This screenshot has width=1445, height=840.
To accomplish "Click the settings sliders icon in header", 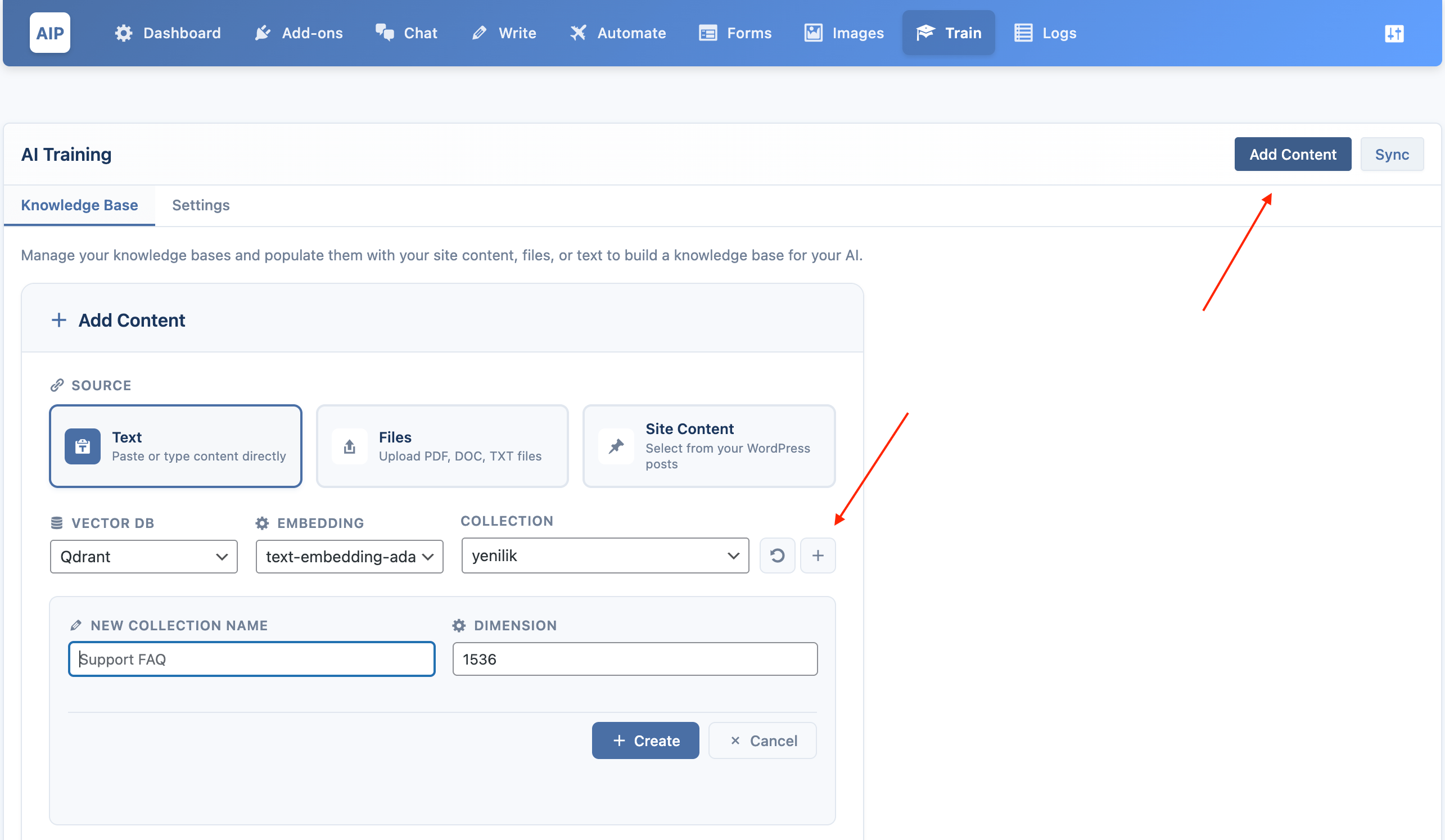I will tap(1394, 33).
